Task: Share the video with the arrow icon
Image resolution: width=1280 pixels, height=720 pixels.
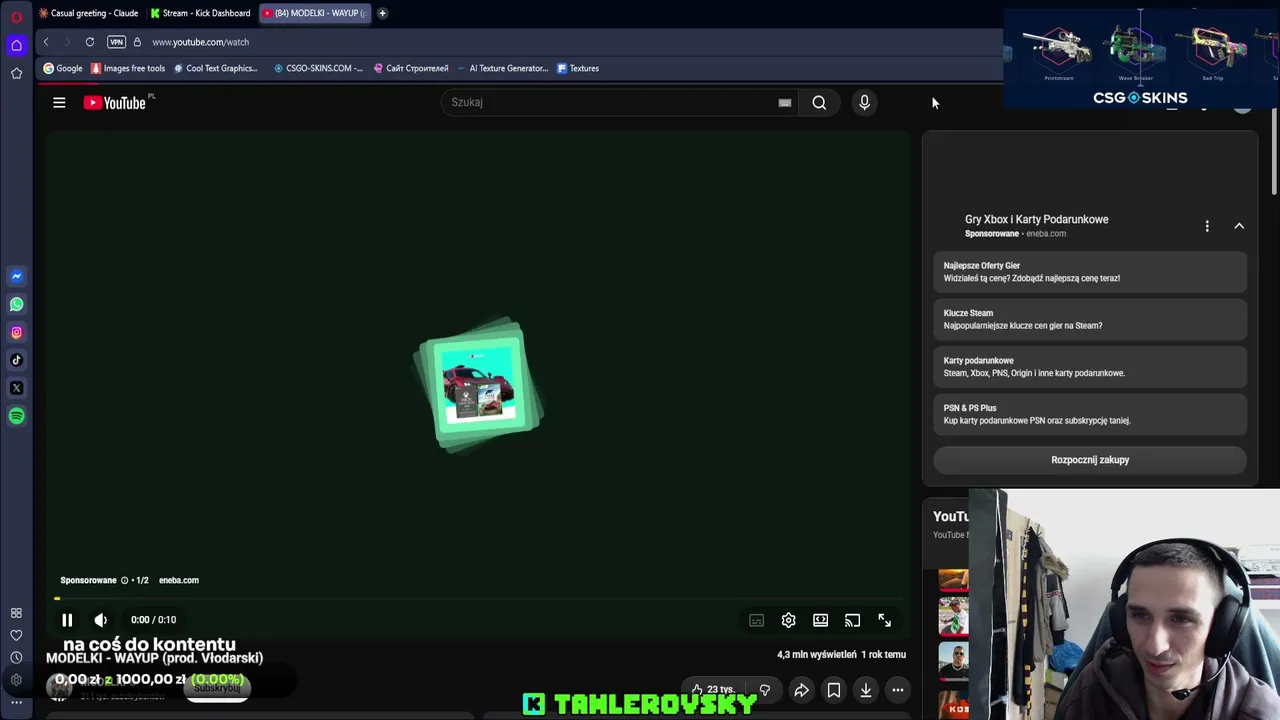Action: click(x=802, y=690)
